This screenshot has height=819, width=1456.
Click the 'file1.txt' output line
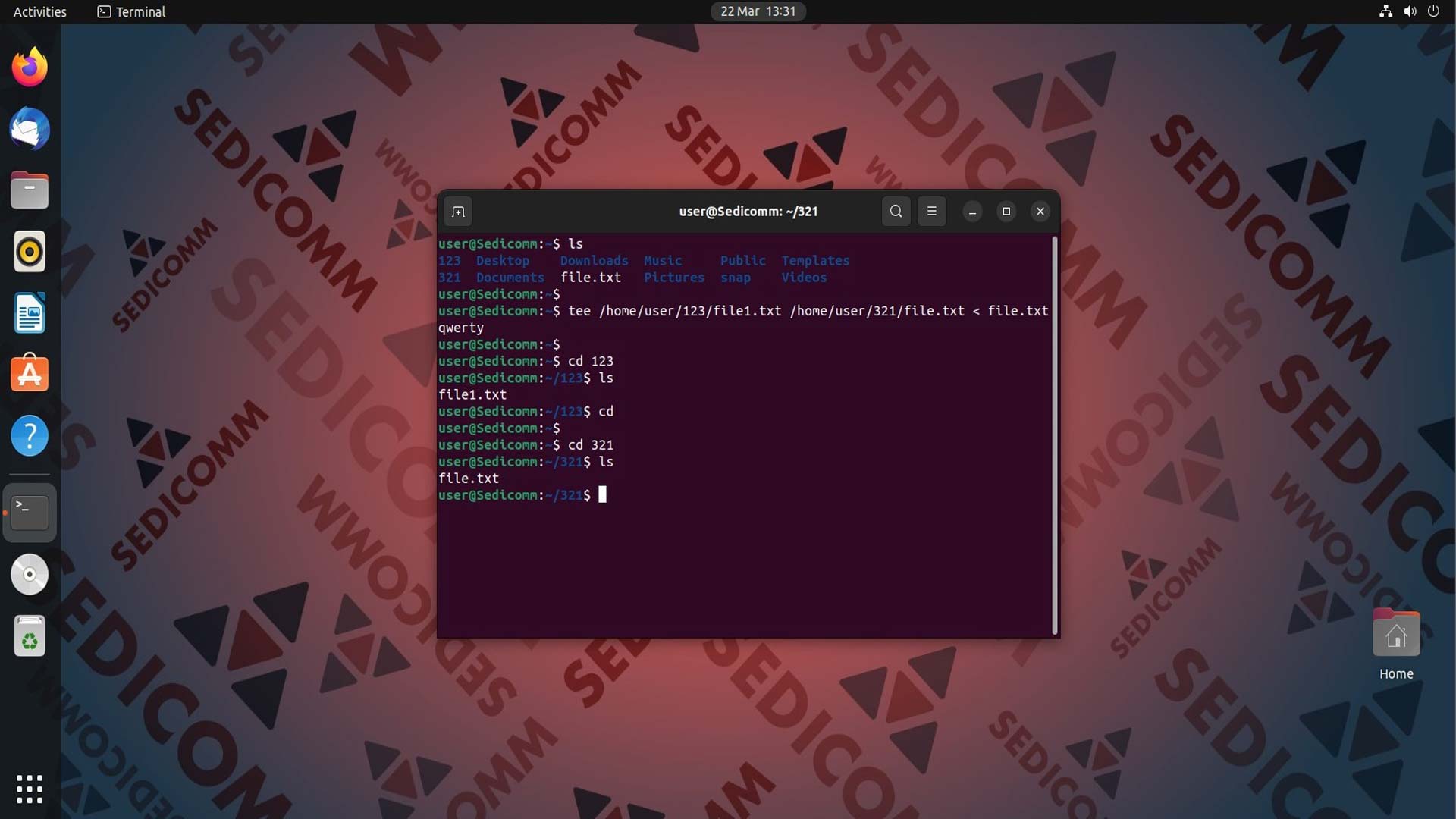472,395
